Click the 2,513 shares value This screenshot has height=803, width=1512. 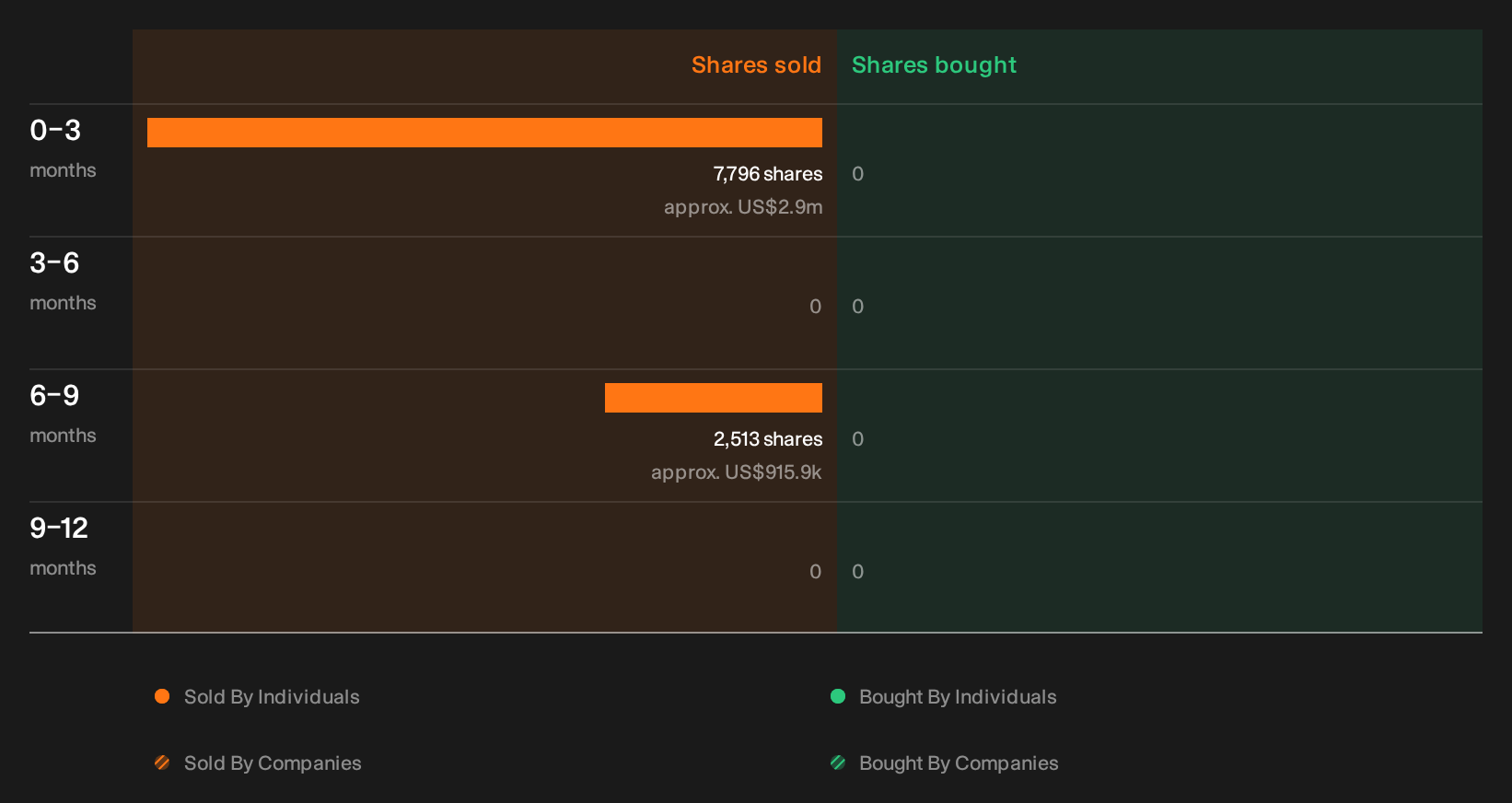coord(768,439)
